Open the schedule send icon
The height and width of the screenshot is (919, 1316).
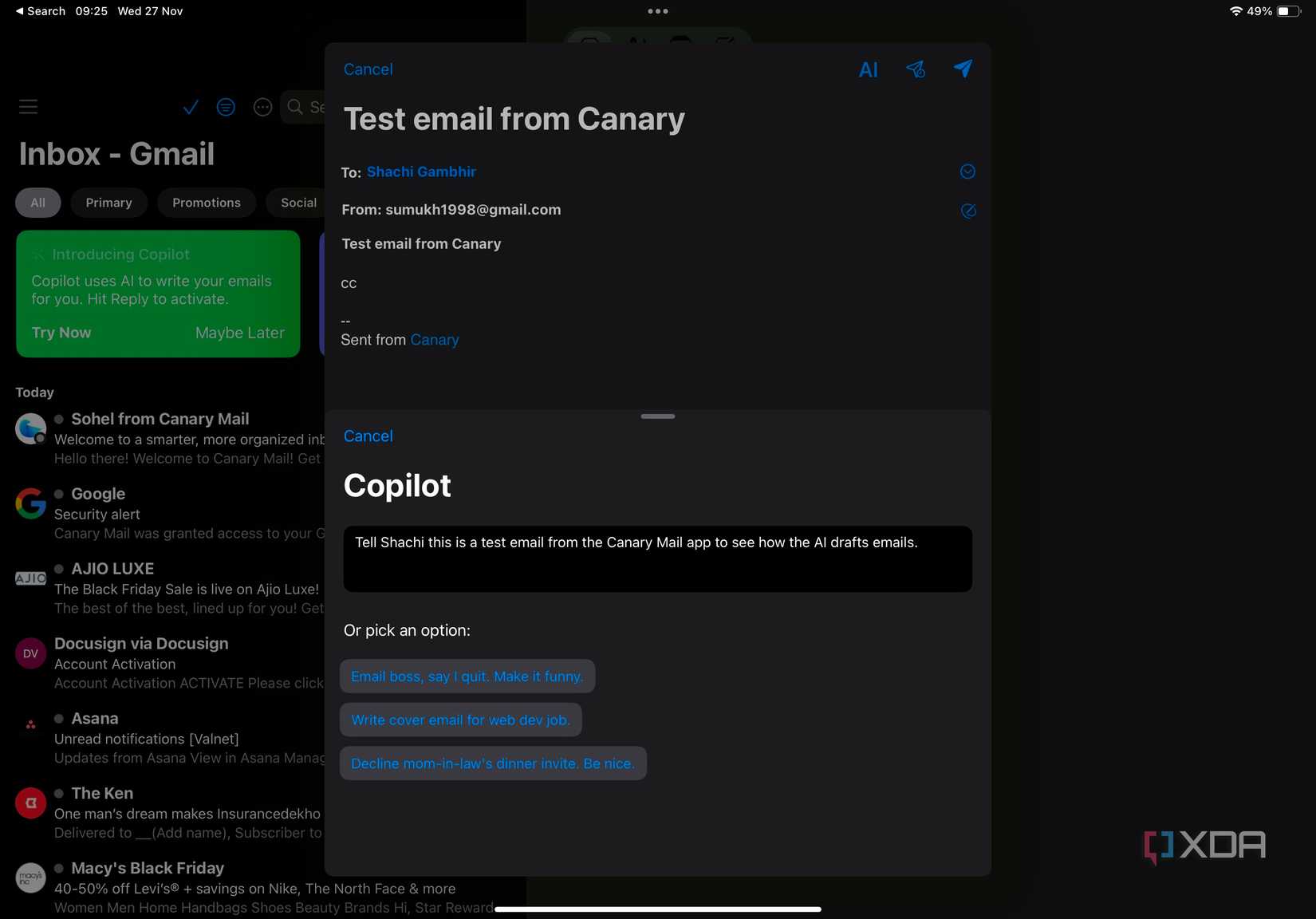point(915,69)
